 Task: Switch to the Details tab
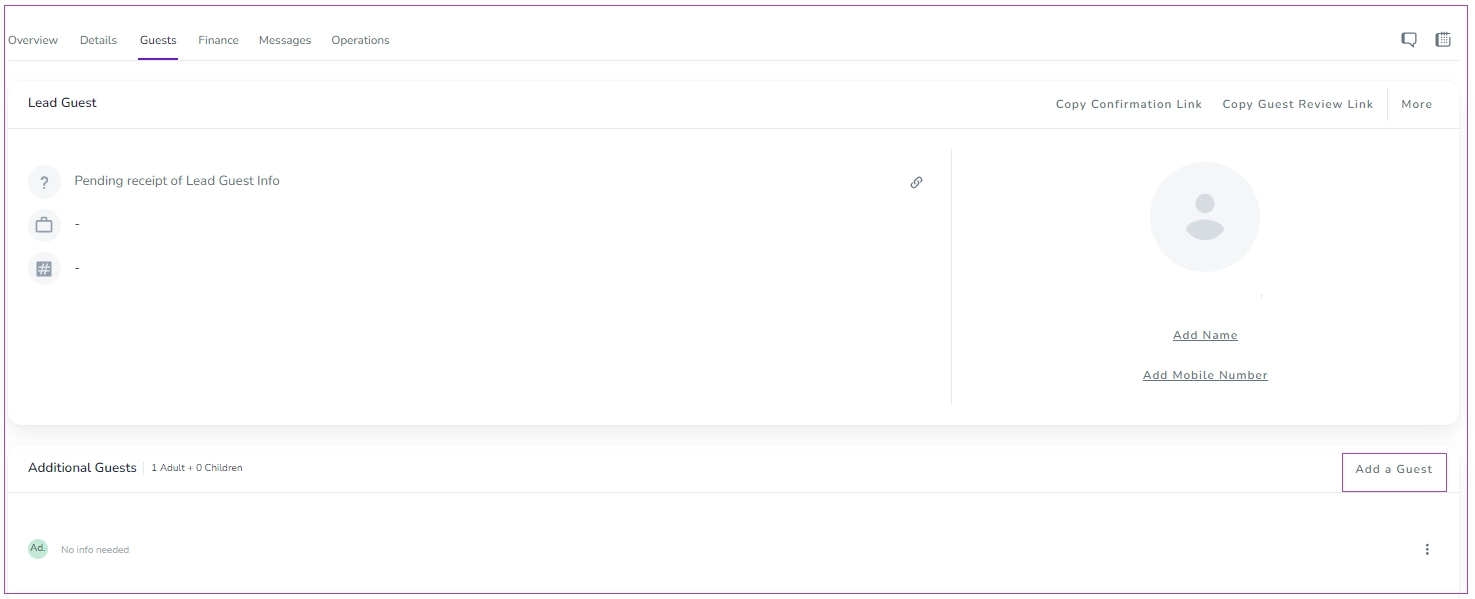(x=98, y=40)
